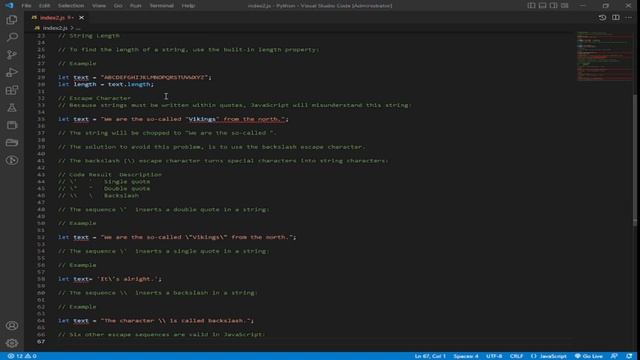Open the Terminal menu
Image resolution: width=640 pixels, height=360 pixels.
click(162, 6)
